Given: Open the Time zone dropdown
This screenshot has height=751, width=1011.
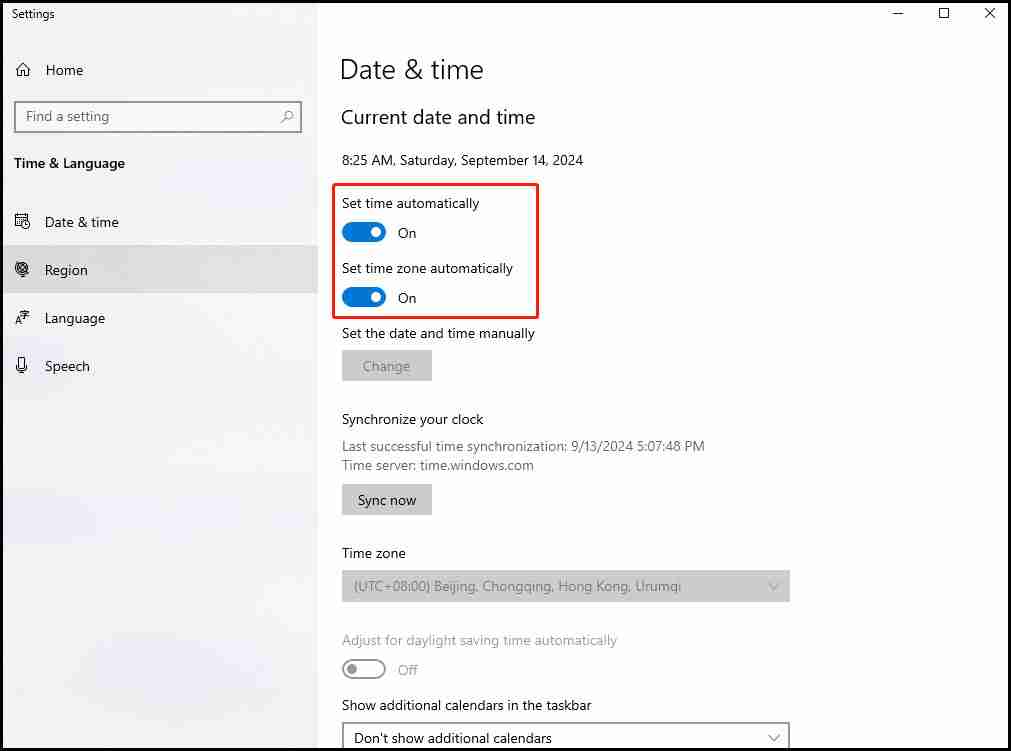Looking at the screenshot, I should point(565,586).
